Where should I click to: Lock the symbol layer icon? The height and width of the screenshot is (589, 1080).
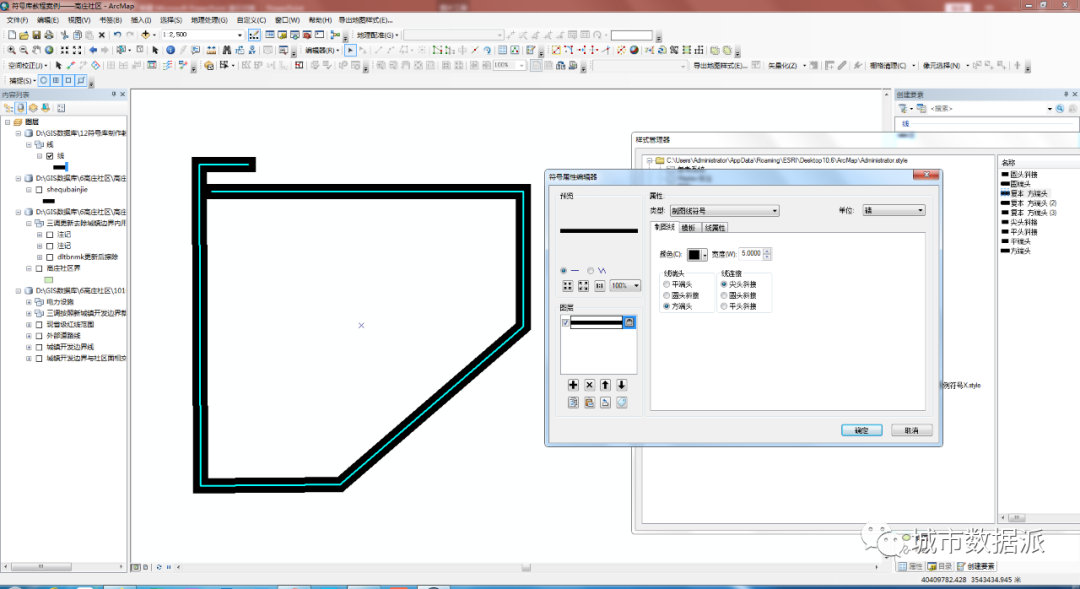(629, 322)
